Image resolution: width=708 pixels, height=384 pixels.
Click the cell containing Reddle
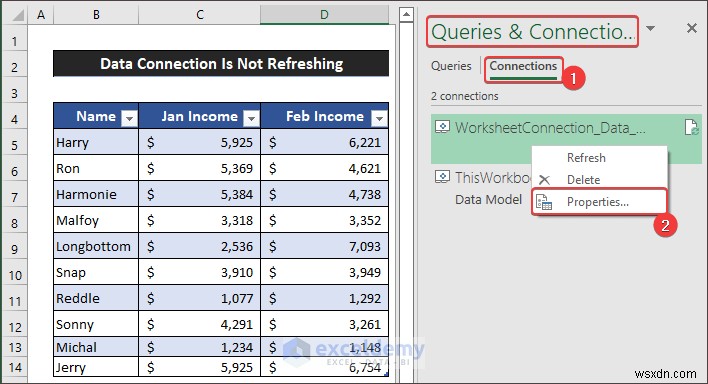click(x=96, y=298)
